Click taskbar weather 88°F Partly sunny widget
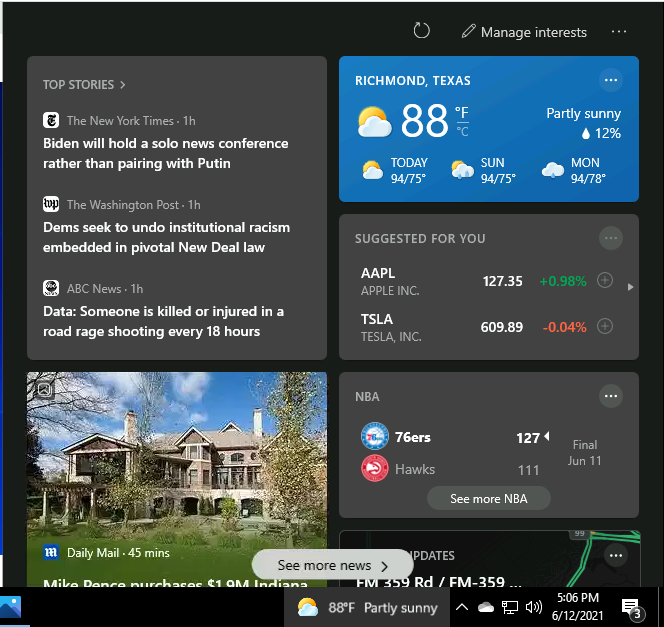 click(367, 608)
